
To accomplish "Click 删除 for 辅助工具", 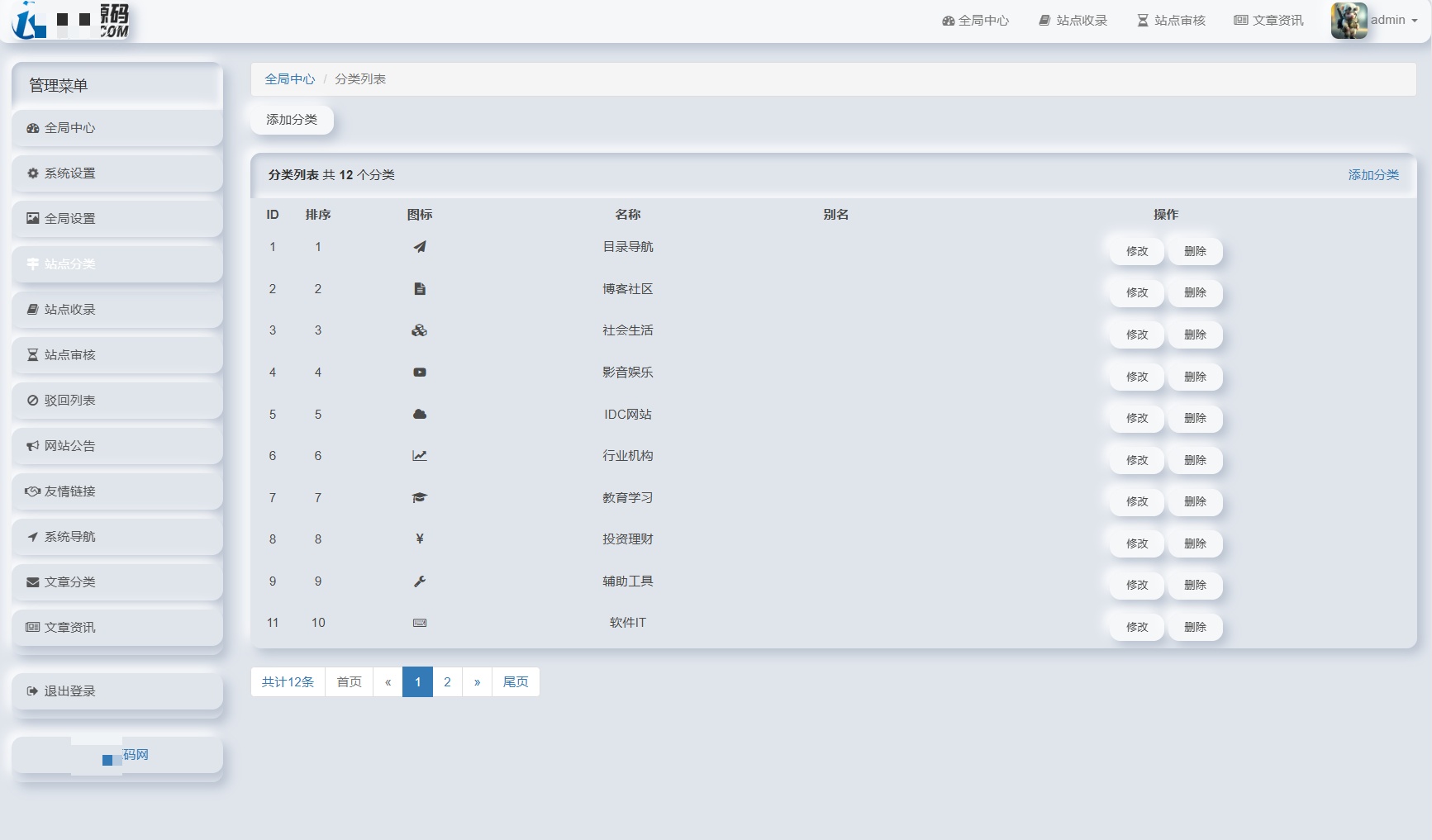I will point(1195,585).
